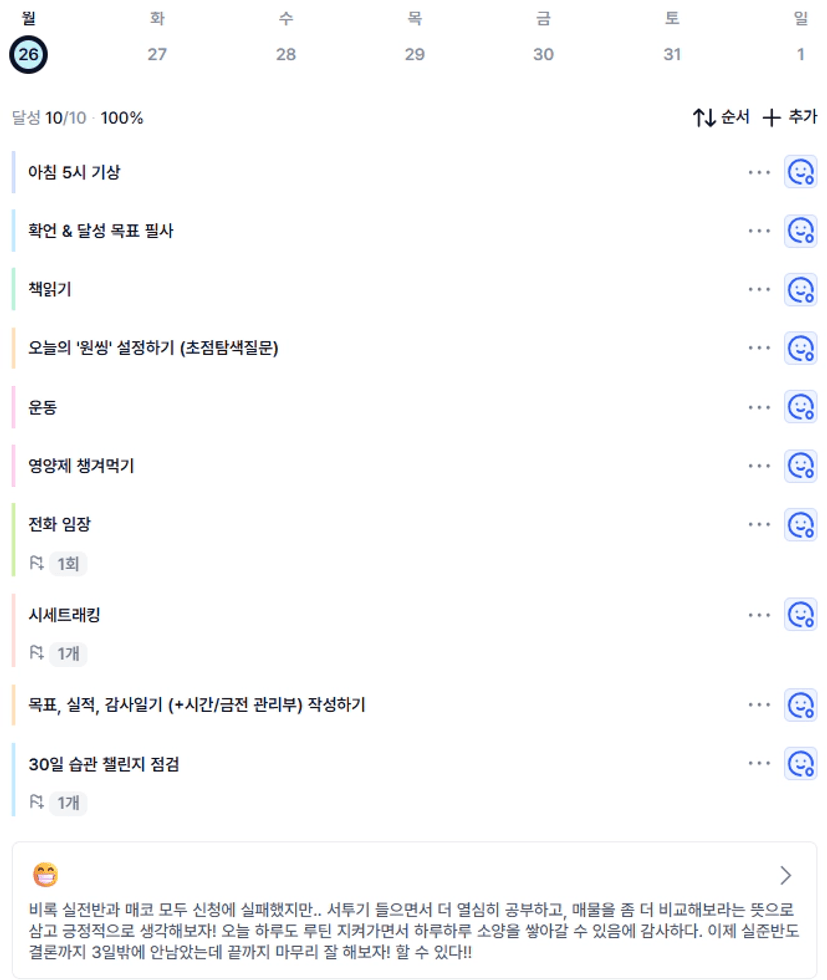This screenshot has width=827, height=980.
Task: Click the emoji check icon for 30일 습관 챌린지 점검
Action: [800, 764]
